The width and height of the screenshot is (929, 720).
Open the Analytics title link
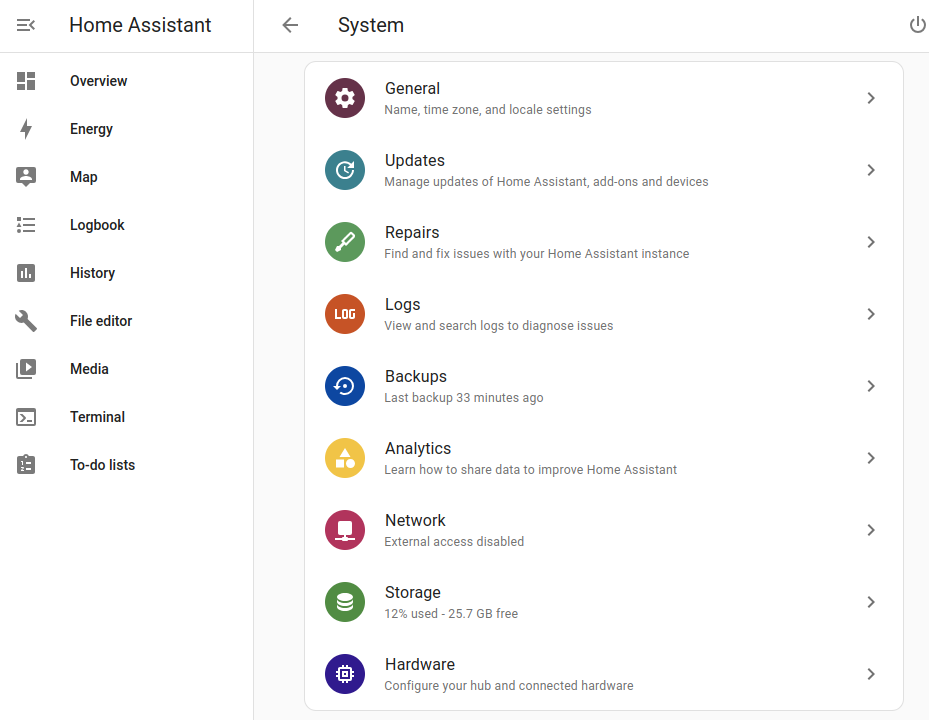pyautogui.click(x=418, y=449)
